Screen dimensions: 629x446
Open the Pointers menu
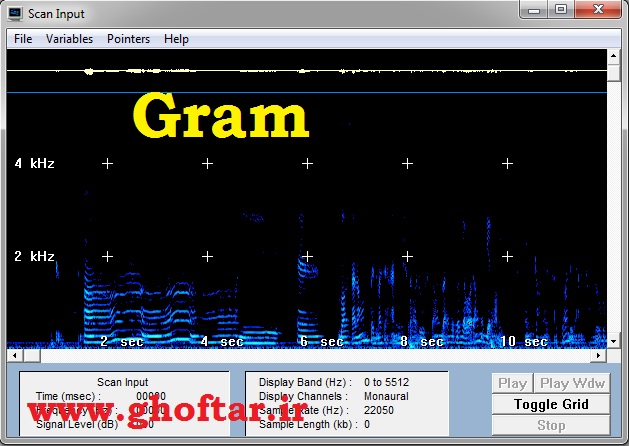(x=128, y=39)
